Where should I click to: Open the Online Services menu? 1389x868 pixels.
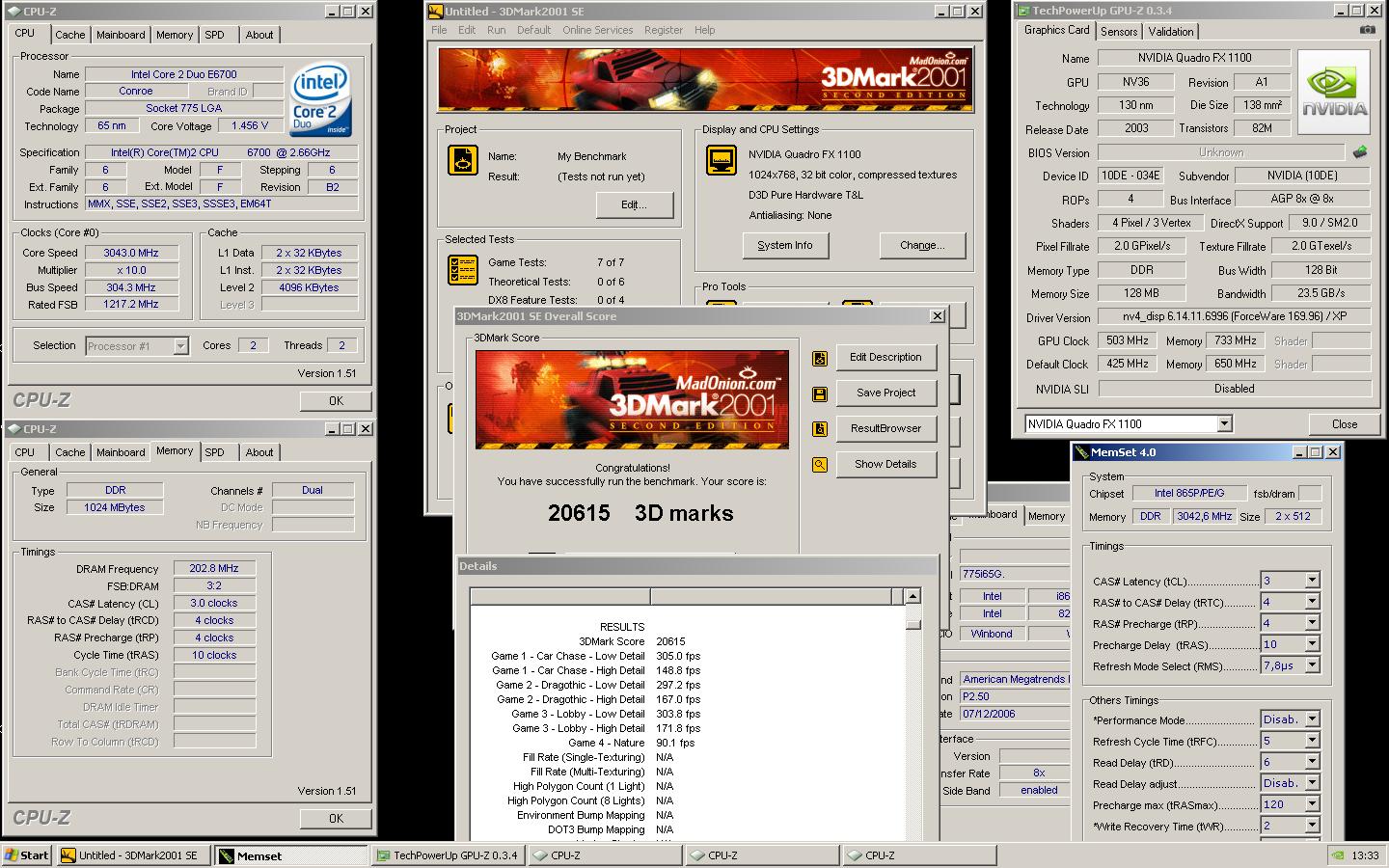598,30
